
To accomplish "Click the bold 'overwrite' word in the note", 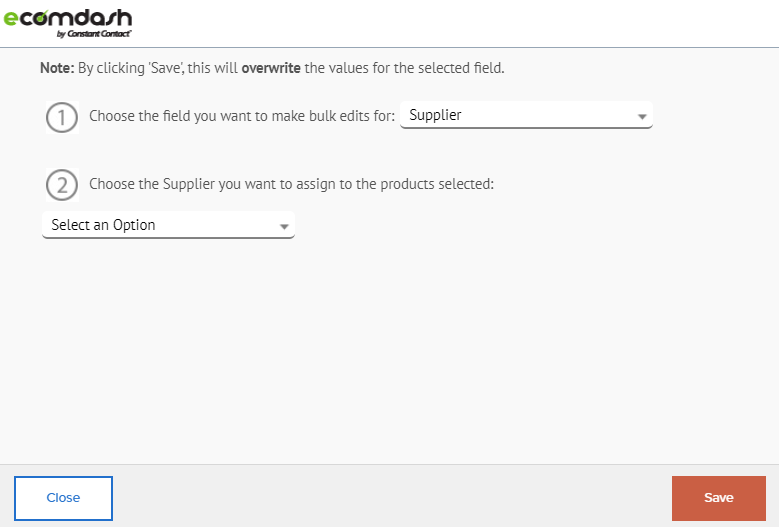I will pos(271,68).
